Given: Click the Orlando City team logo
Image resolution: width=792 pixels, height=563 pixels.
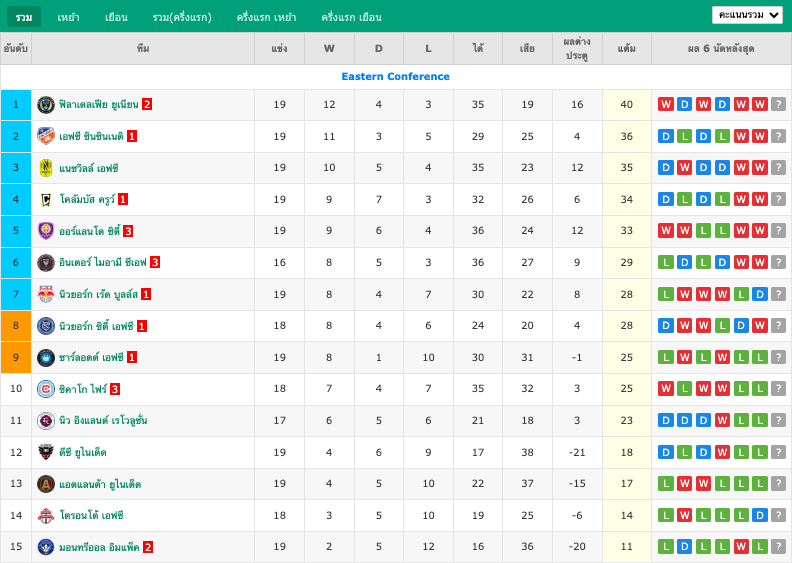Looking at the screenshot, I should [x=46, y=231].
